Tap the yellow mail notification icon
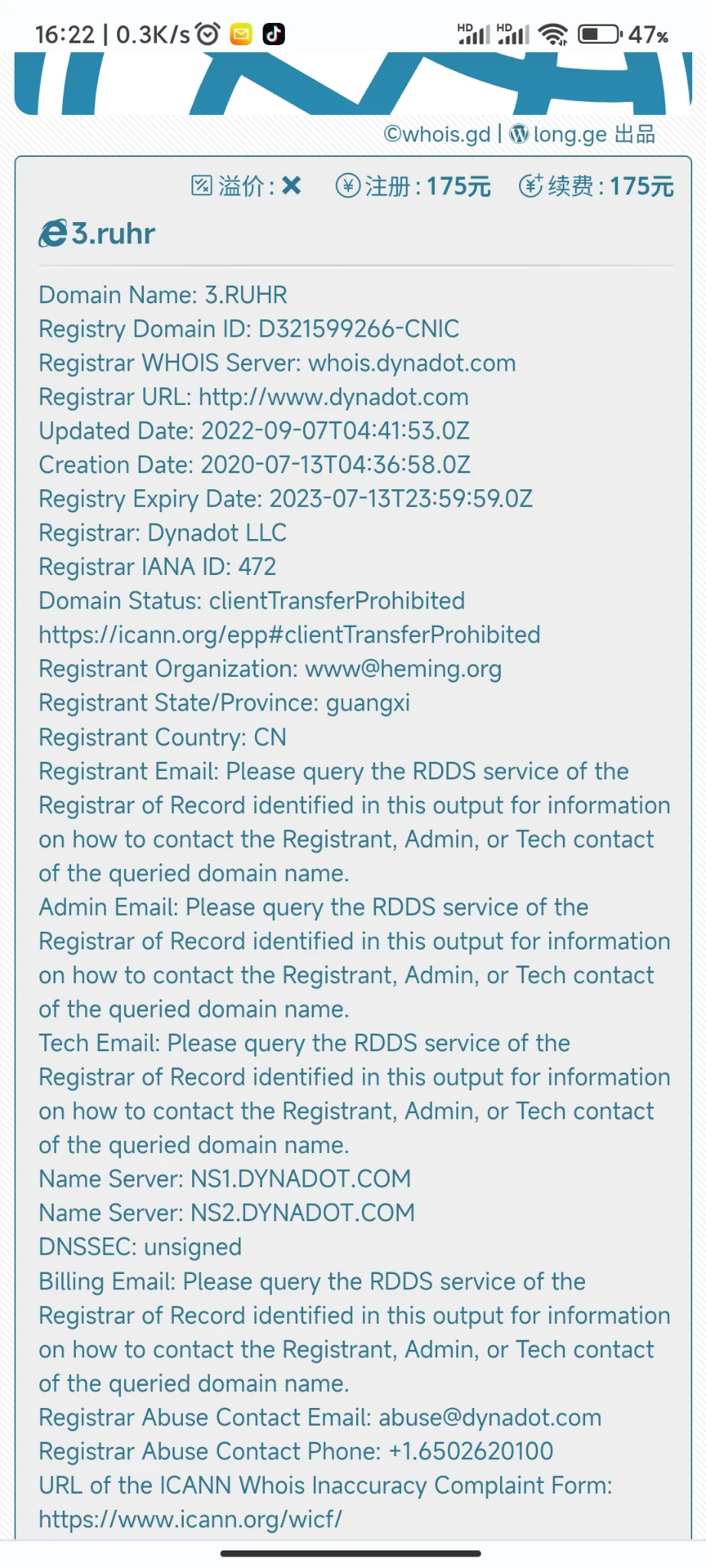Image resolution: width=706 pixels, height=1568 pixels. [x=241, y=34]
